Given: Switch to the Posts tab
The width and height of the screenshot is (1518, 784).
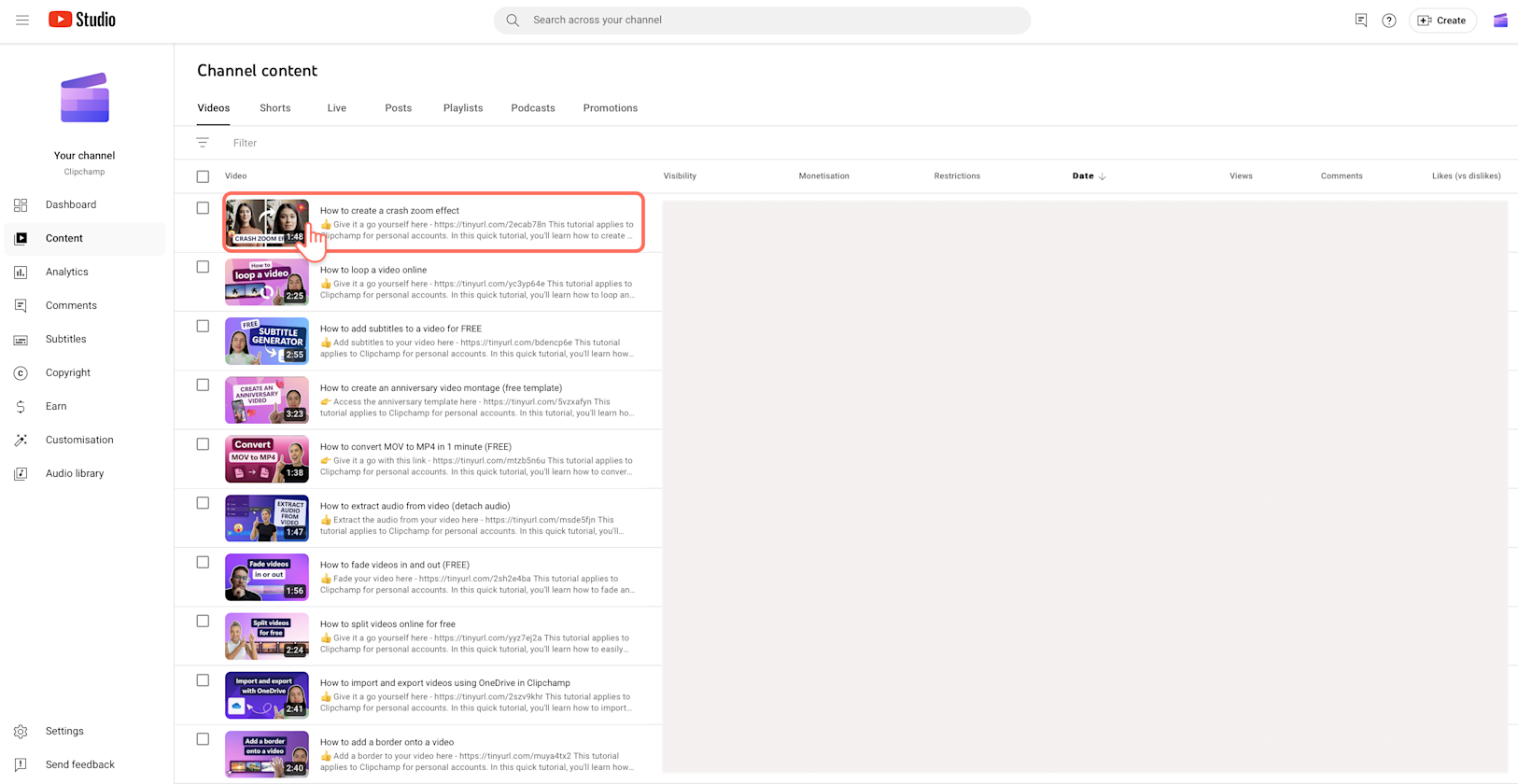Looking at the screenshot, I should [x=399, y=108].
